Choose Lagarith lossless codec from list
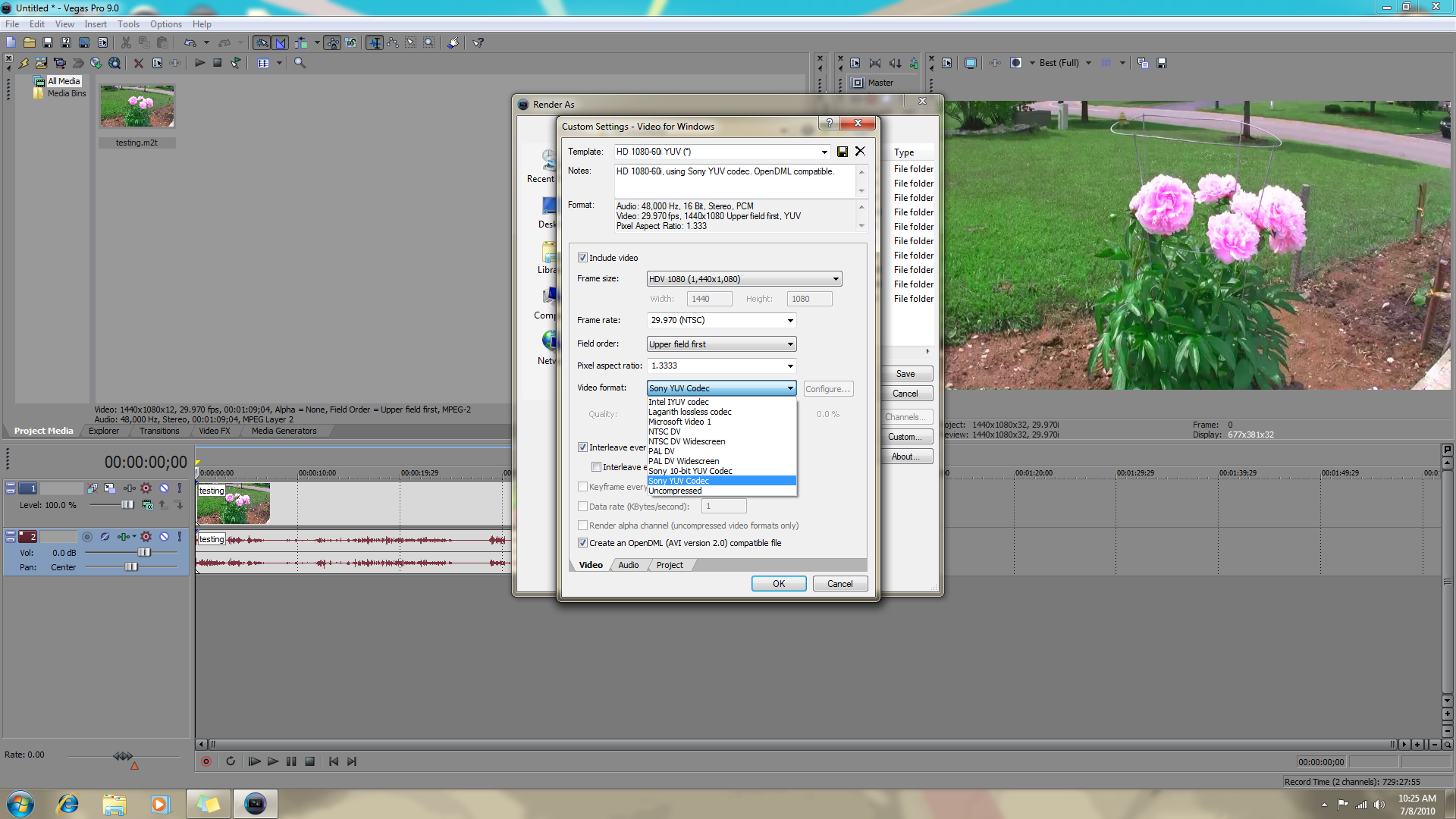The width and height of the screenshot is (1456, 819). click(689, 412)
